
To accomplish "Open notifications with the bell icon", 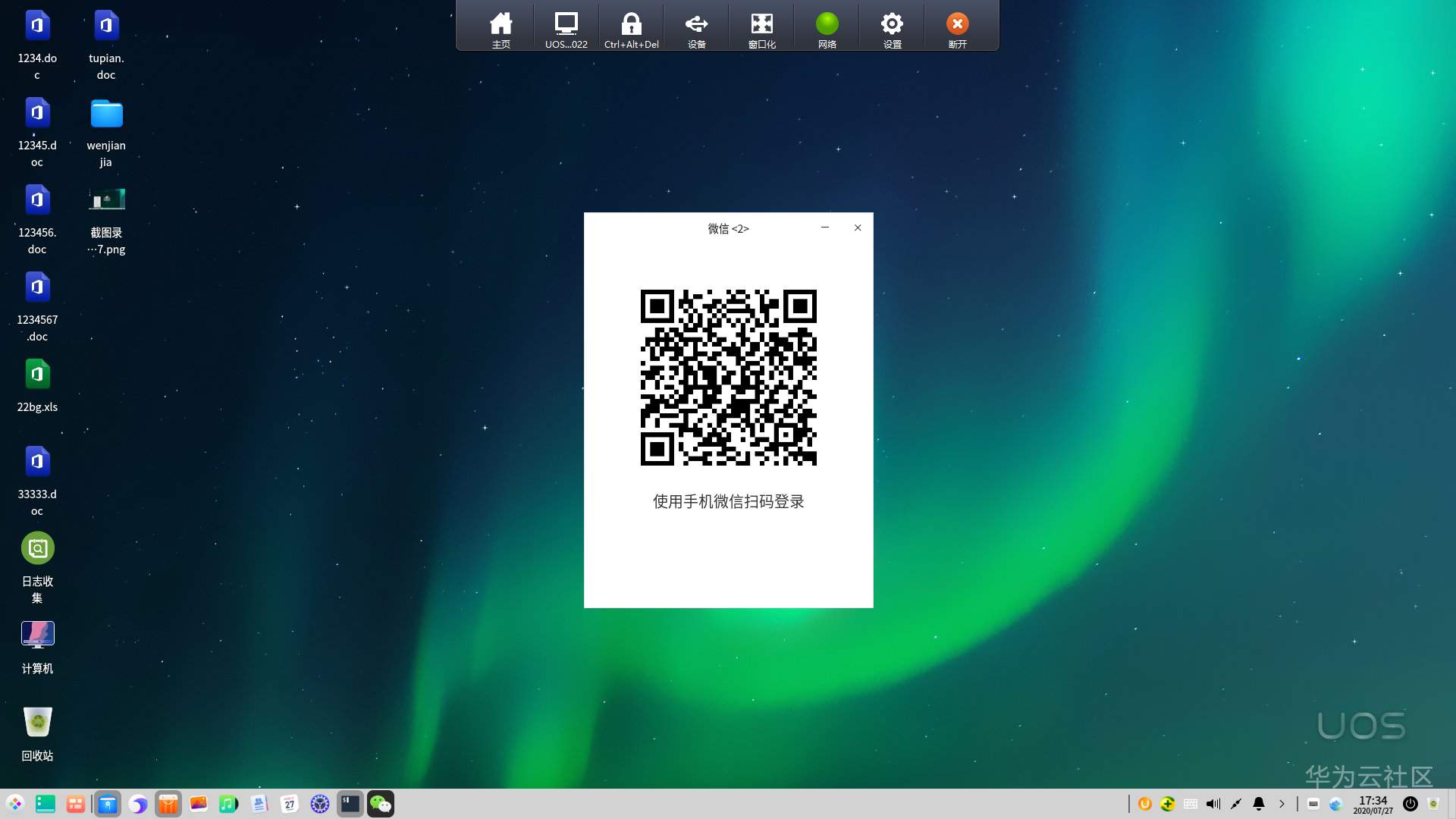I will click(x=1259, y=804).
